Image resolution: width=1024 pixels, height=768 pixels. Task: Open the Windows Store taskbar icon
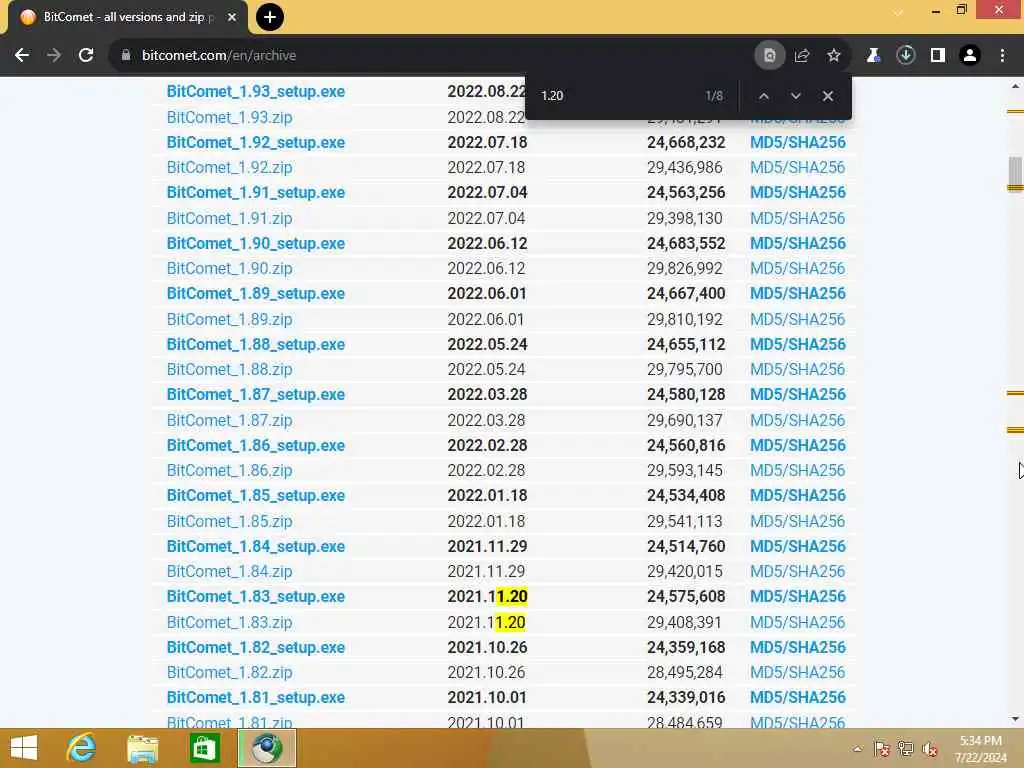[204, 748]
